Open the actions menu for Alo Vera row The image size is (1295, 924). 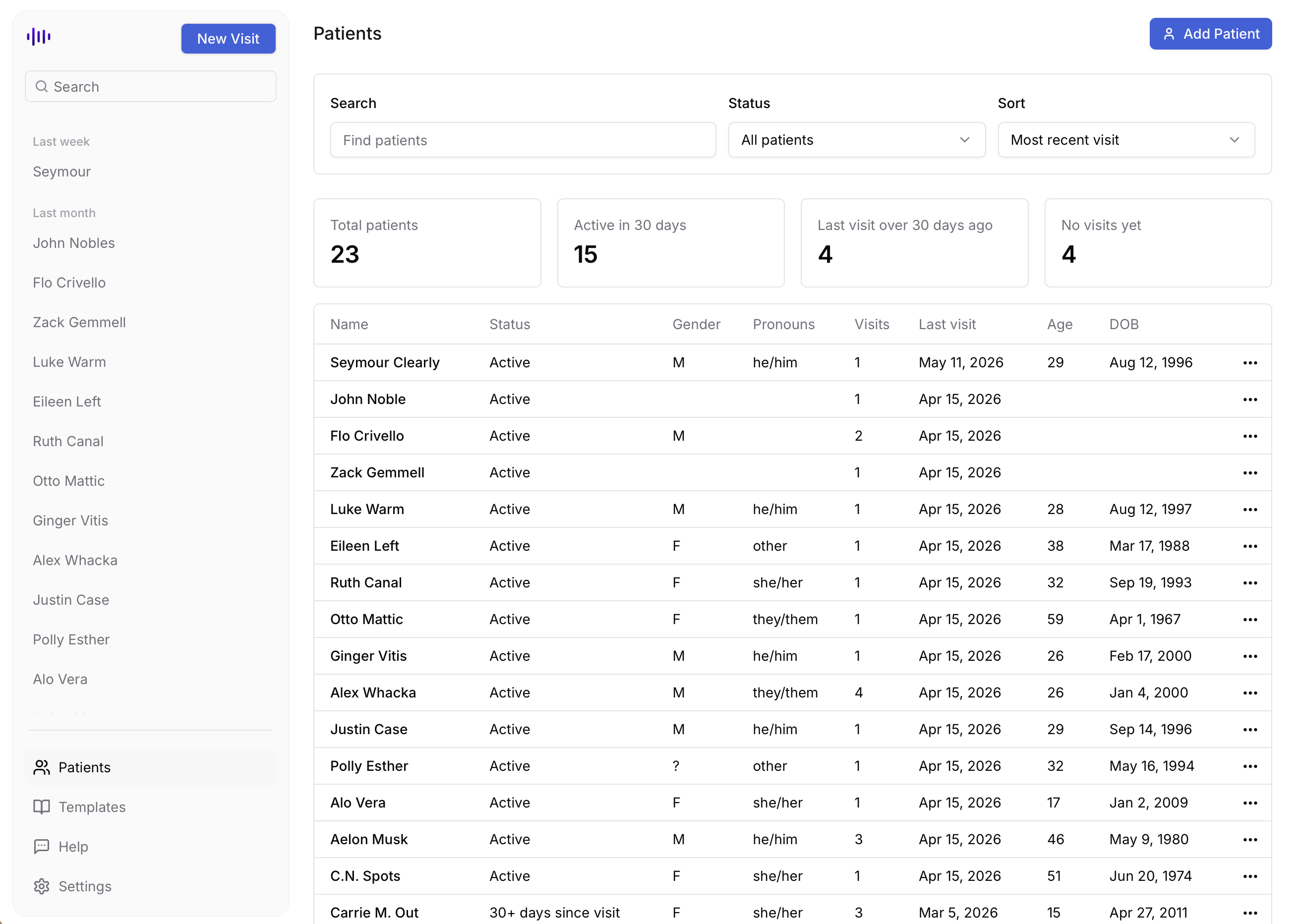1249,804
